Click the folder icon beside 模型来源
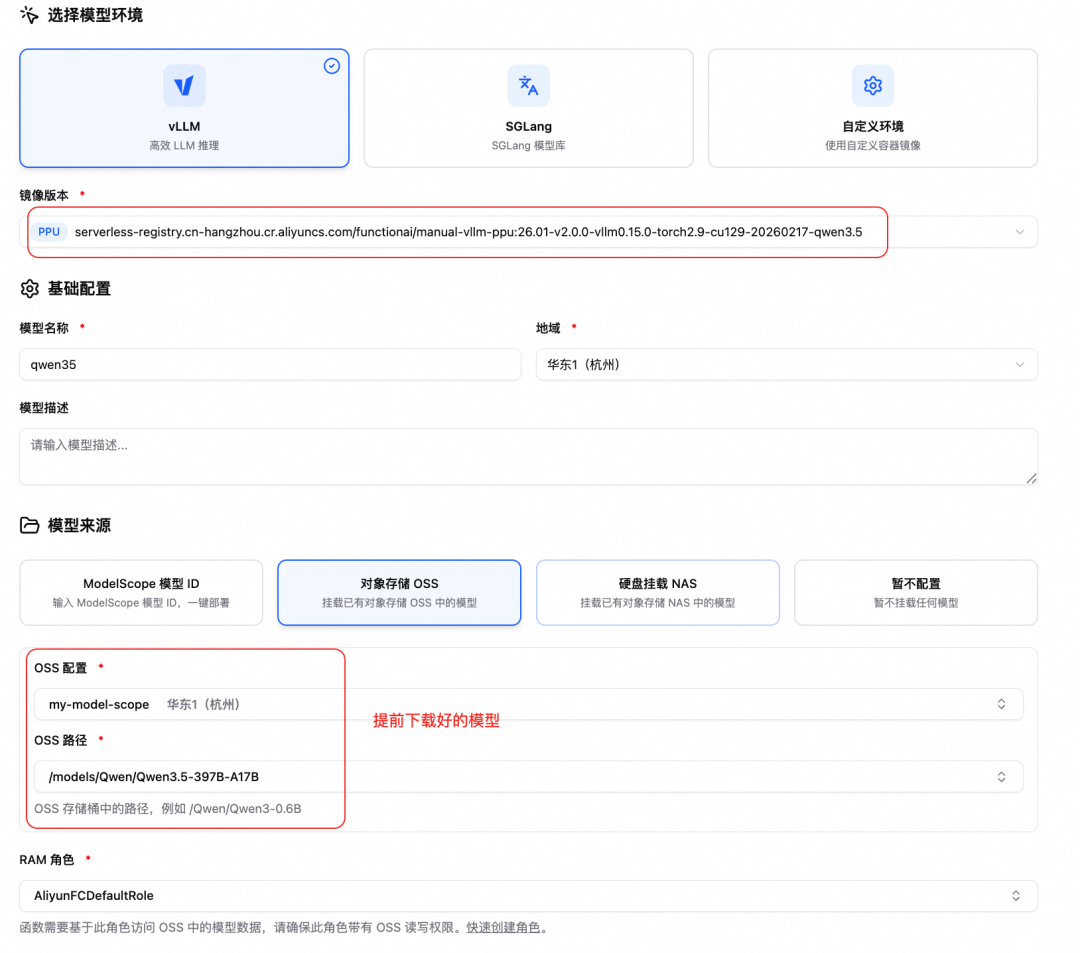The width and height of the screenshot is (1080, 953). (x=28, y=524)
